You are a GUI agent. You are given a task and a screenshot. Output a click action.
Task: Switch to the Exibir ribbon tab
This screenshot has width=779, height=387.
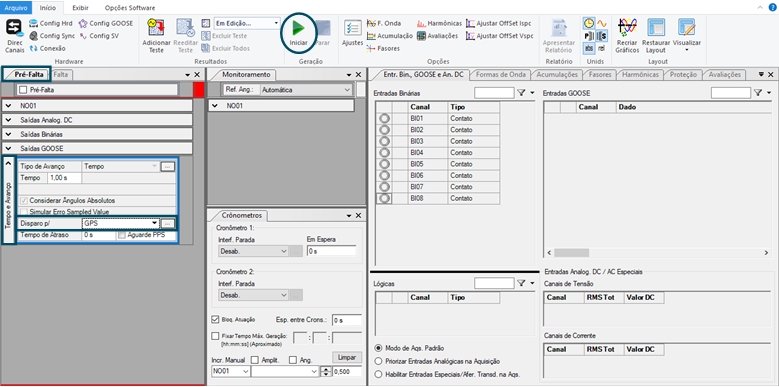coord(81,8)
